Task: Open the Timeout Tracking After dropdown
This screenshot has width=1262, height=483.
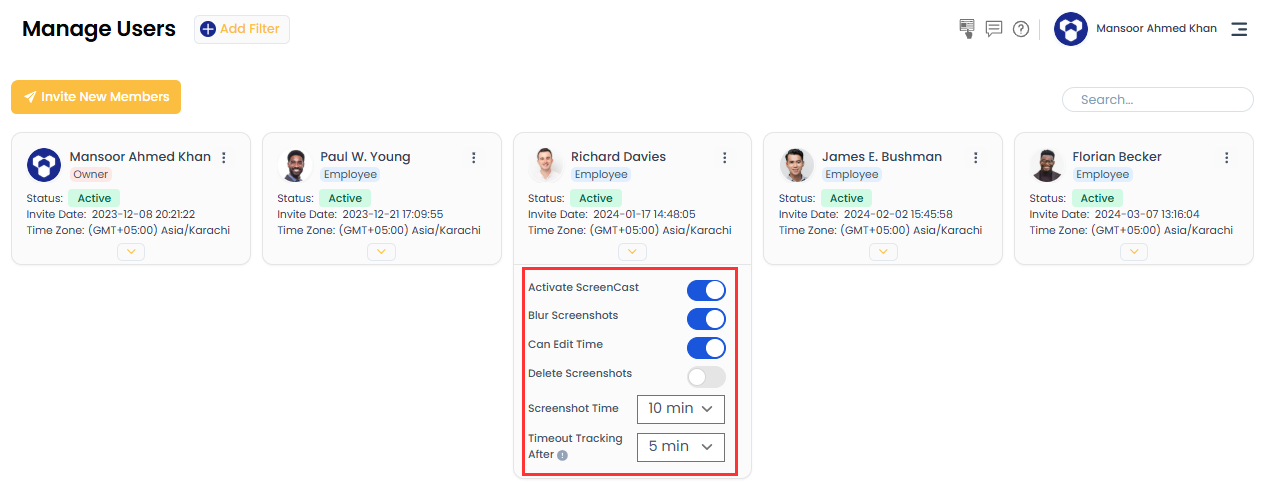Action: click(x=680, y=447)
